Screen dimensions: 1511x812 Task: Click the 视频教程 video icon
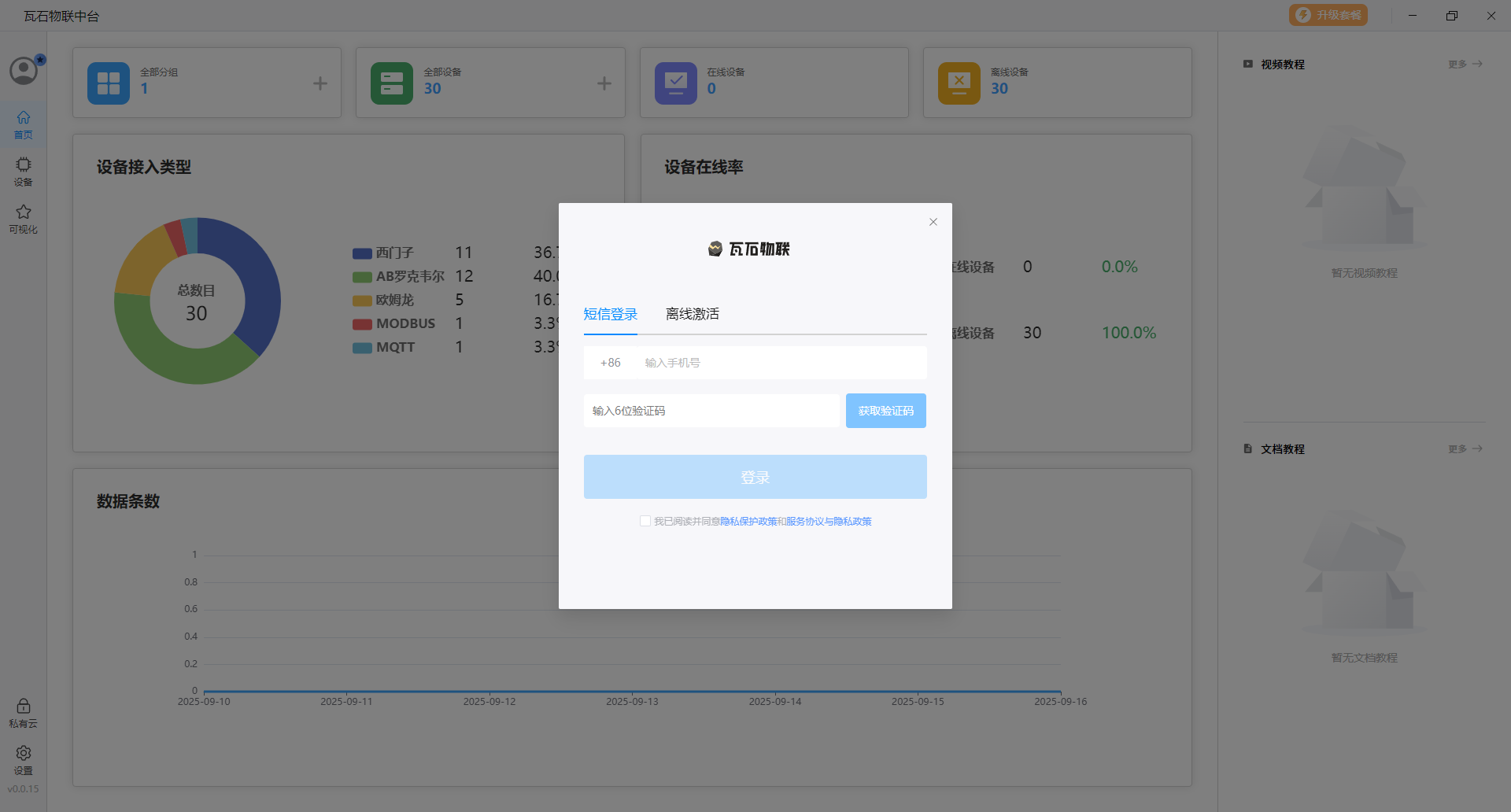point(1248,64)
